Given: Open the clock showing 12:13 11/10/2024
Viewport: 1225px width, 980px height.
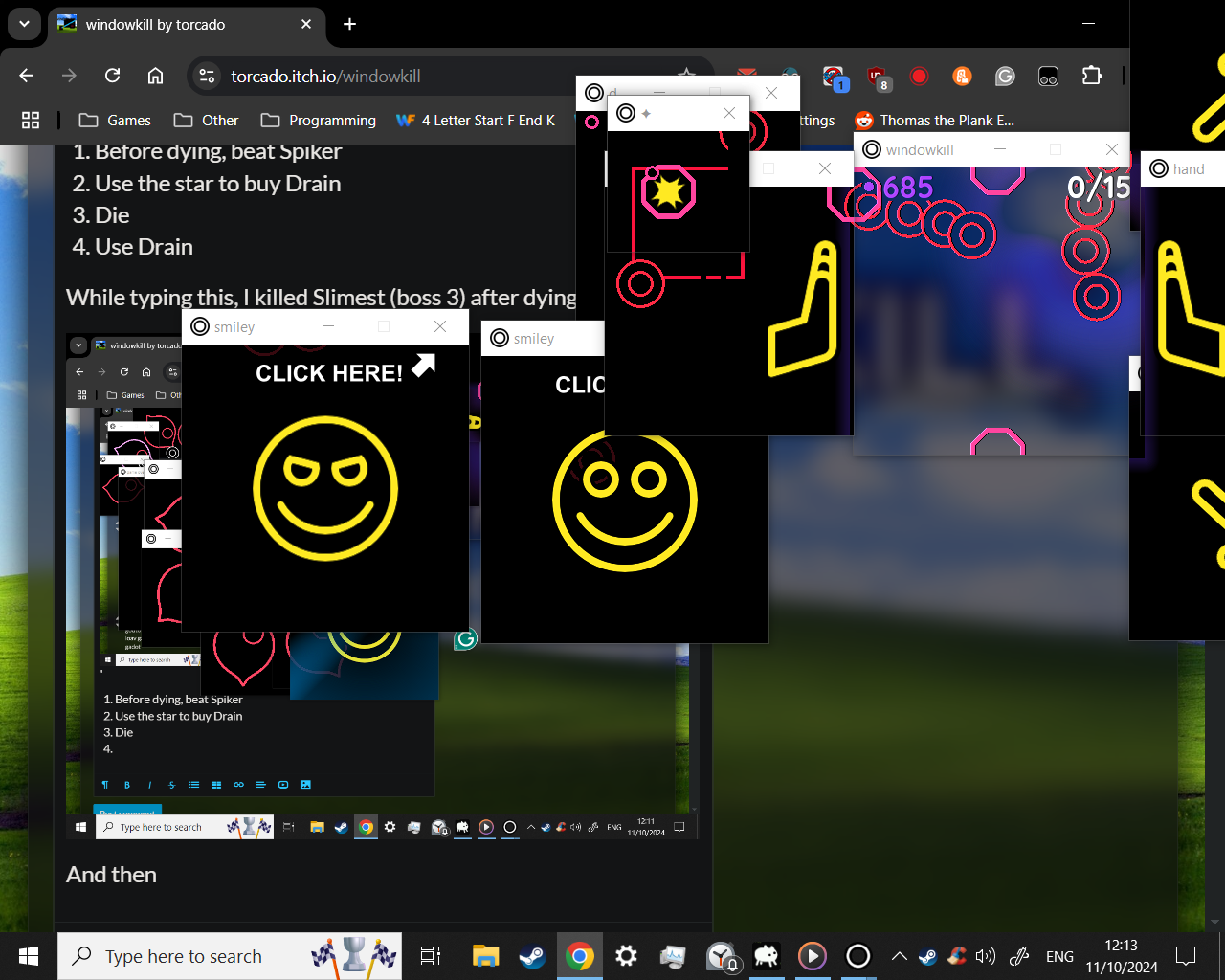Looking at the screenshot, I should click(x=1122, y=956).
